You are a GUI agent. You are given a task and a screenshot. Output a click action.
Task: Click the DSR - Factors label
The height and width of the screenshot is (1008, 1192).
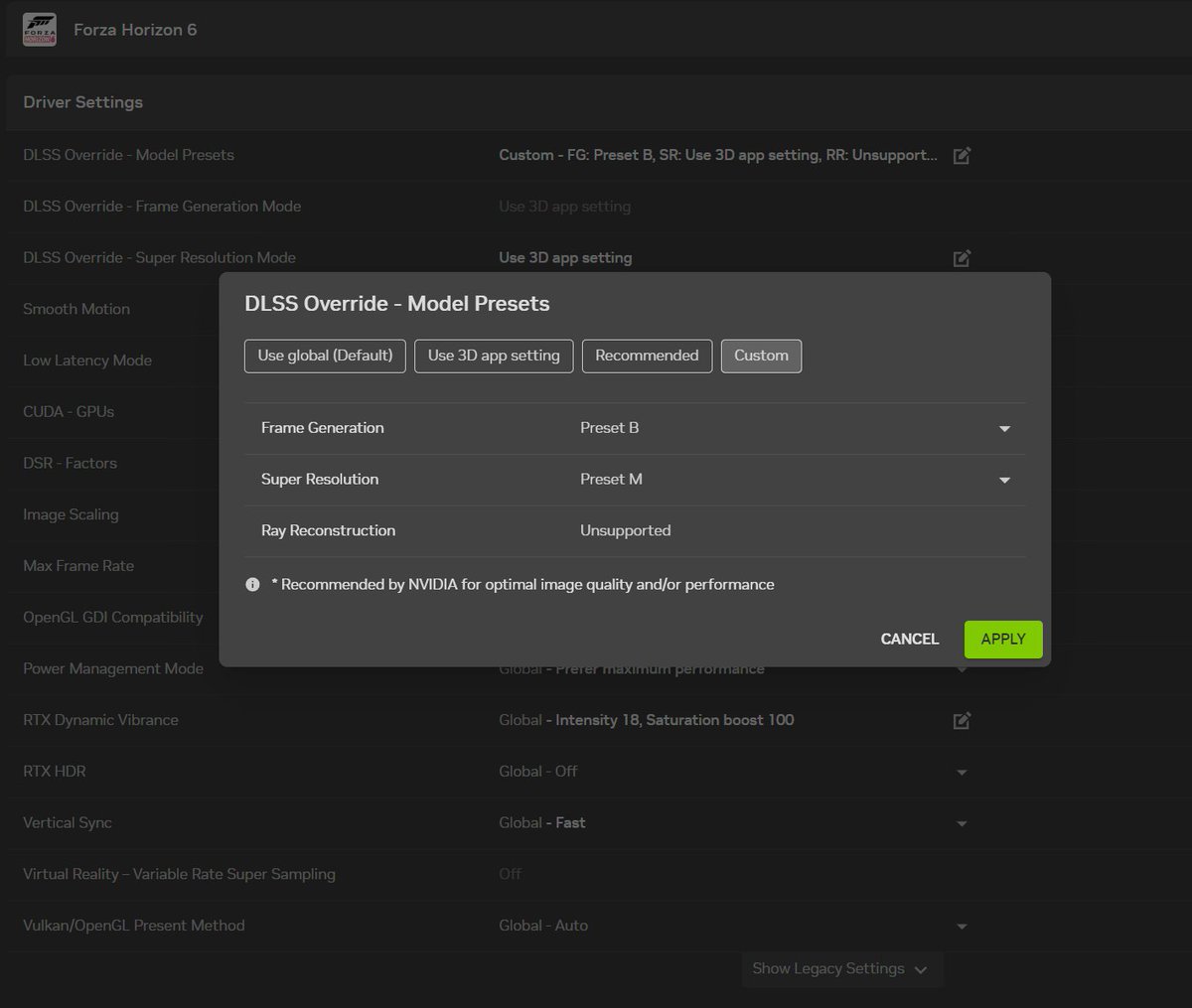click(70, 463)
